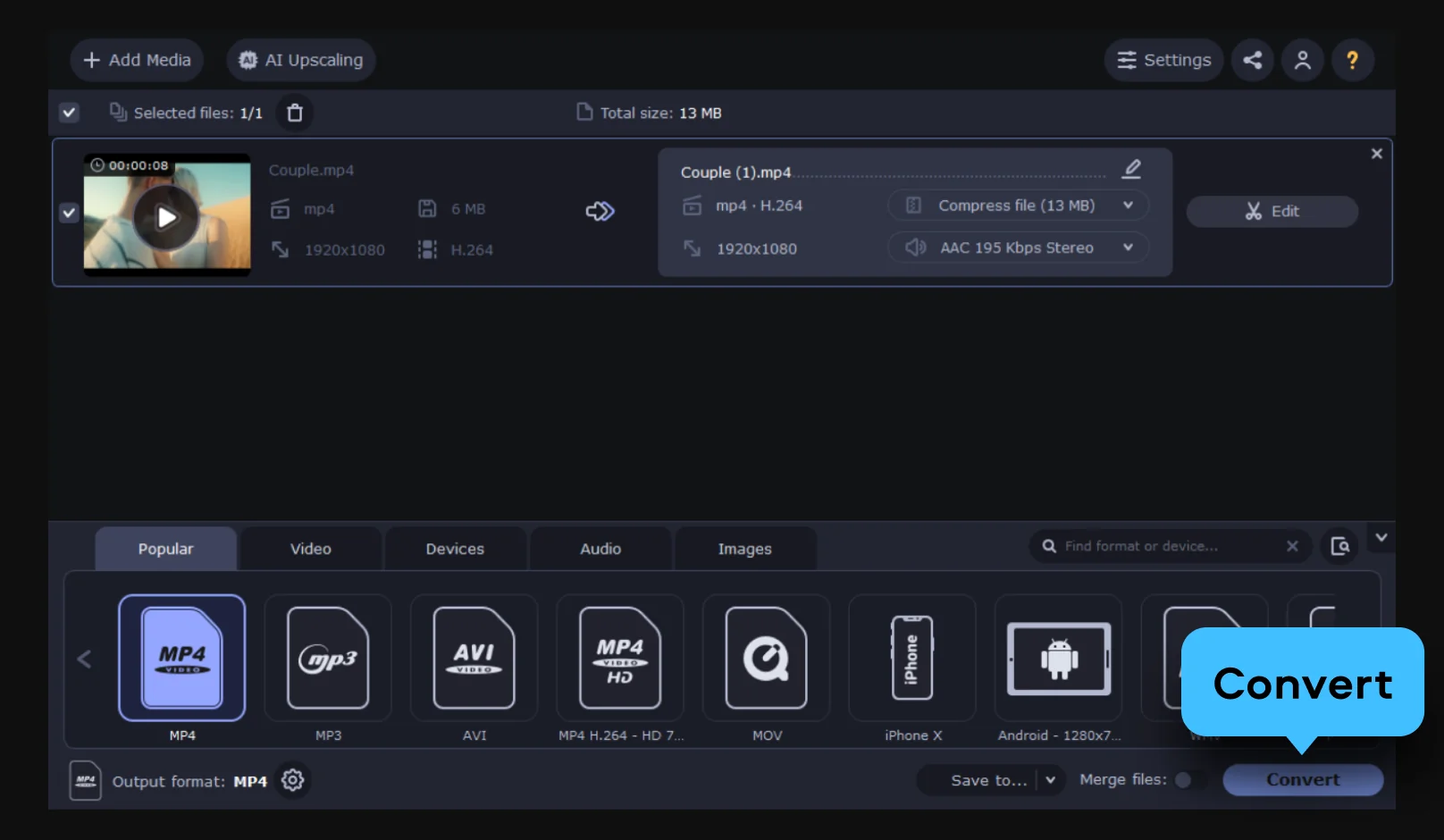This screenshot has height=840, width=1444.
Task: Switch to the Devices tab
Action: [455, 549]
